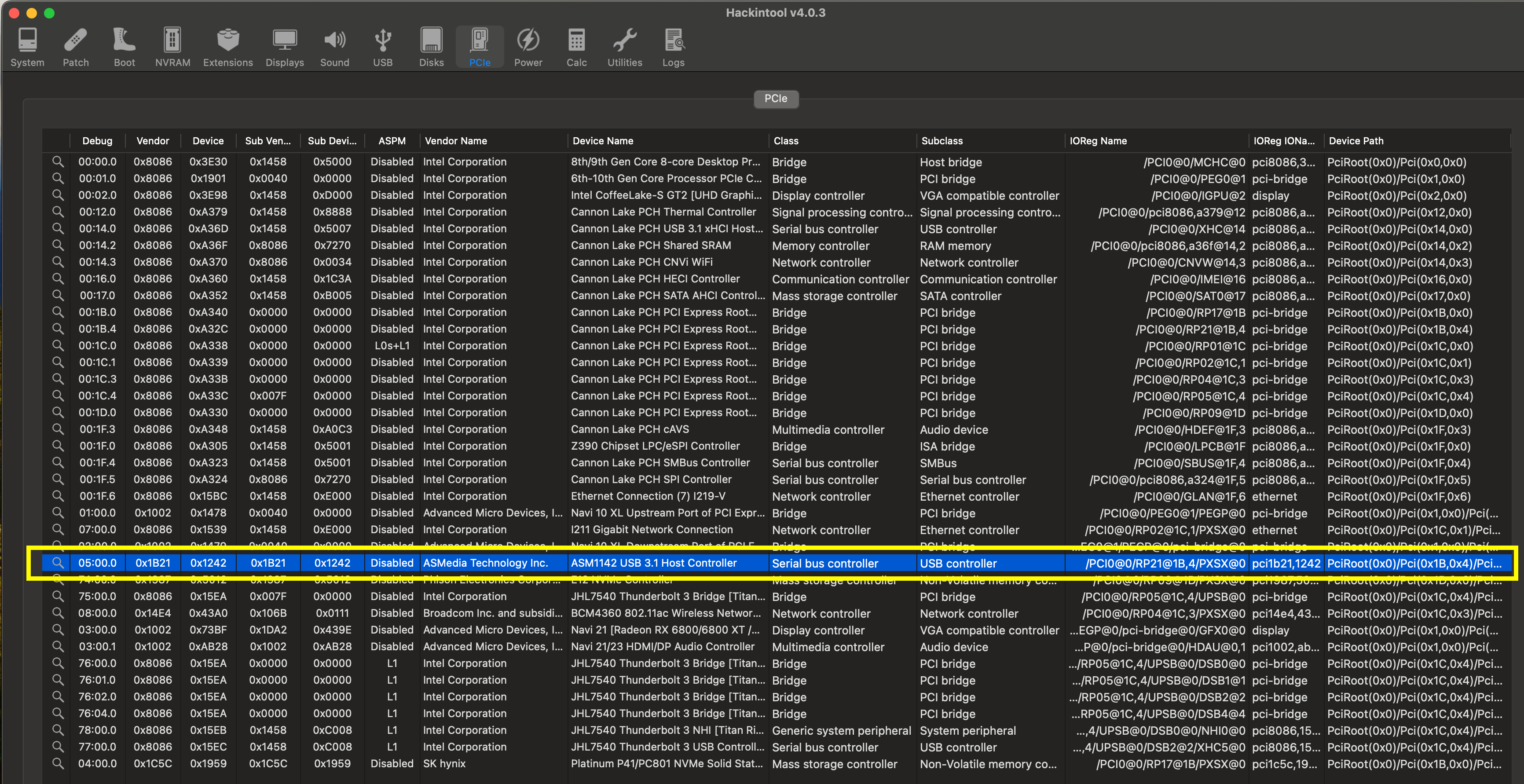Click magnifier icon for ASMedia row 05:00.0
This screenshot has height=784, width=1524.
point(57,563)
